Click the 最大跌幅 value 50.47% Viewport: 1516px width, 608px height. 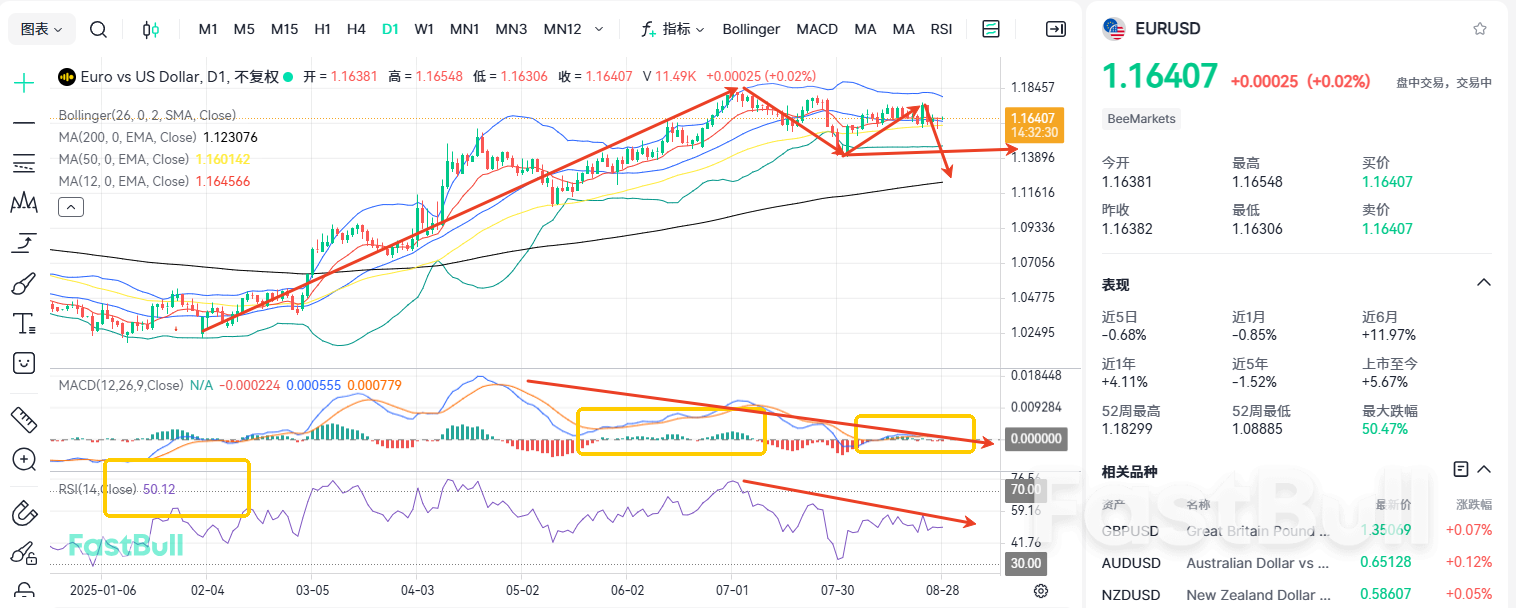1385,429
